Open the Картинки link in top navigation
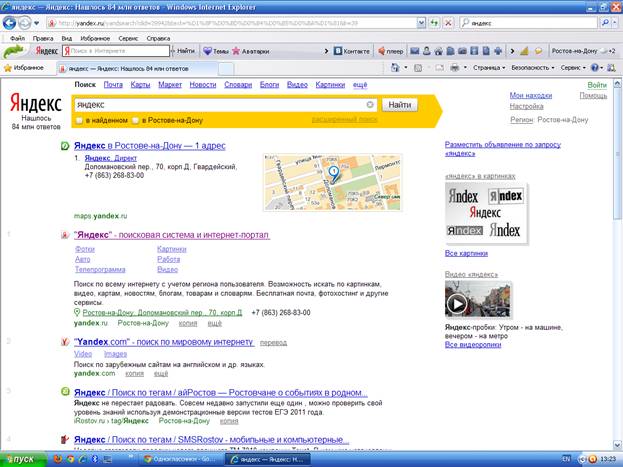This screenshot has height=467, width=623. (x=330, y=85)
